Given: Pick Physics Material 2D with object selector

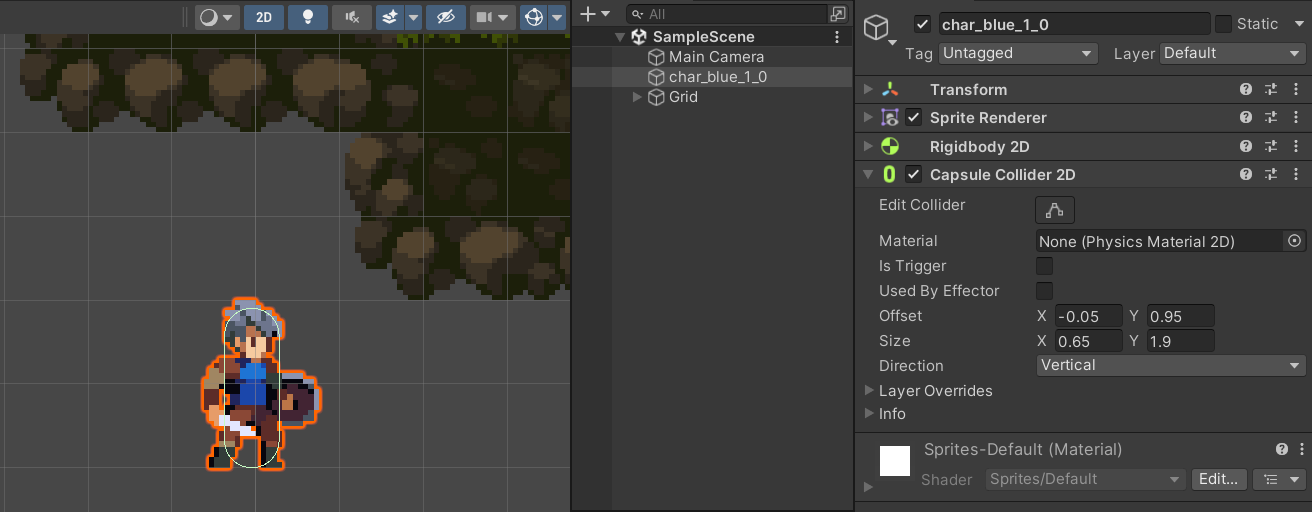Looking at the screenshot, I should pos(1295,241).
